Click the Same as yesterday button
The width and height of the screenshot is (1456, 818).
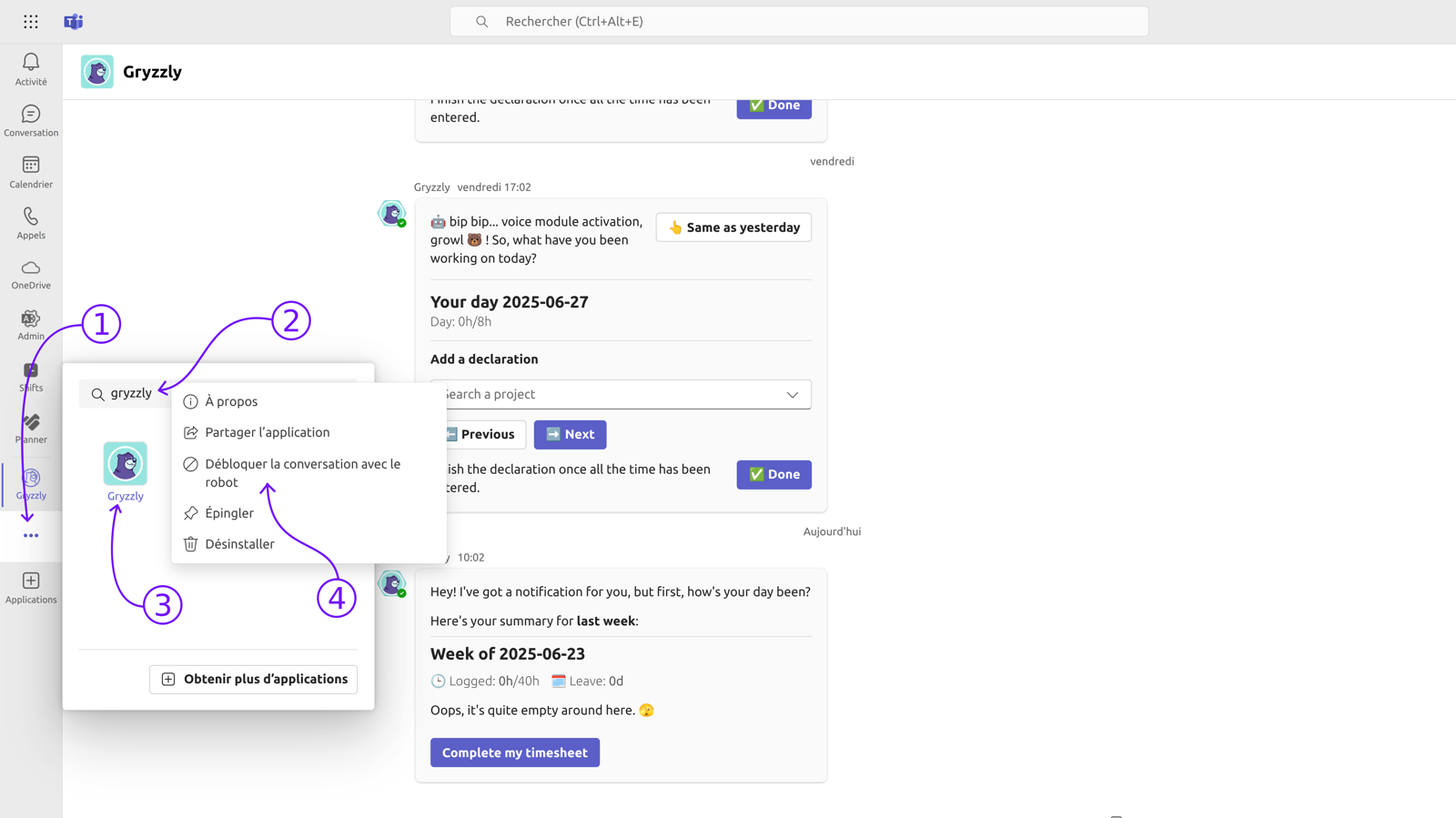tap(733, 227)
